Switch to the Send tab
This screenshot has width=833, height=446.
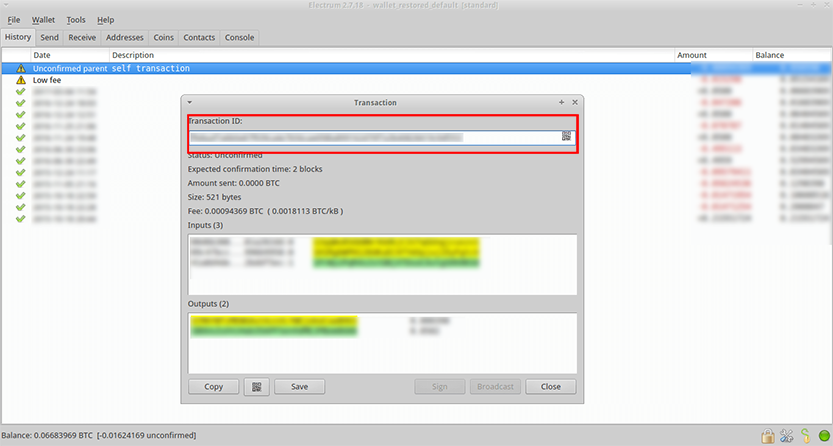pyautogui.click(x=49, y=38)
